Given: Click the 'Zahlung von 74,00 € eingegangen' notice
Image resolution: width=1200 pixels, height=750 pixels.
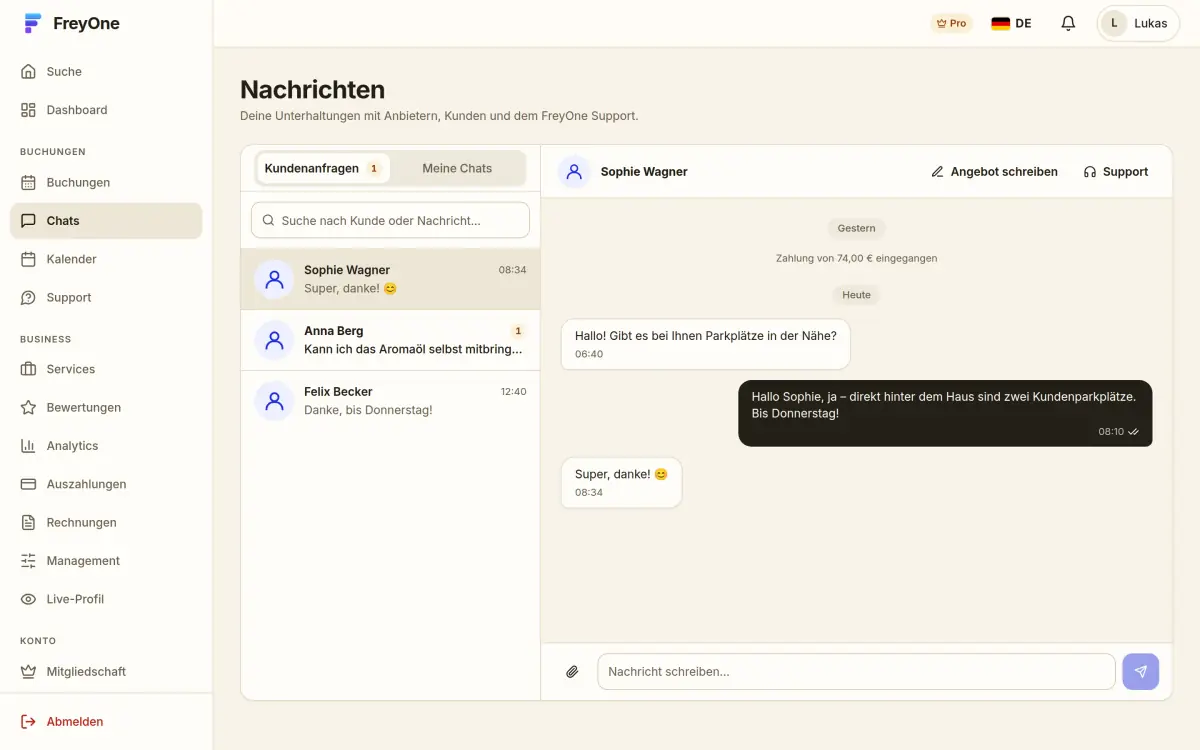Looking at the screenshot, I should [856, 258].
